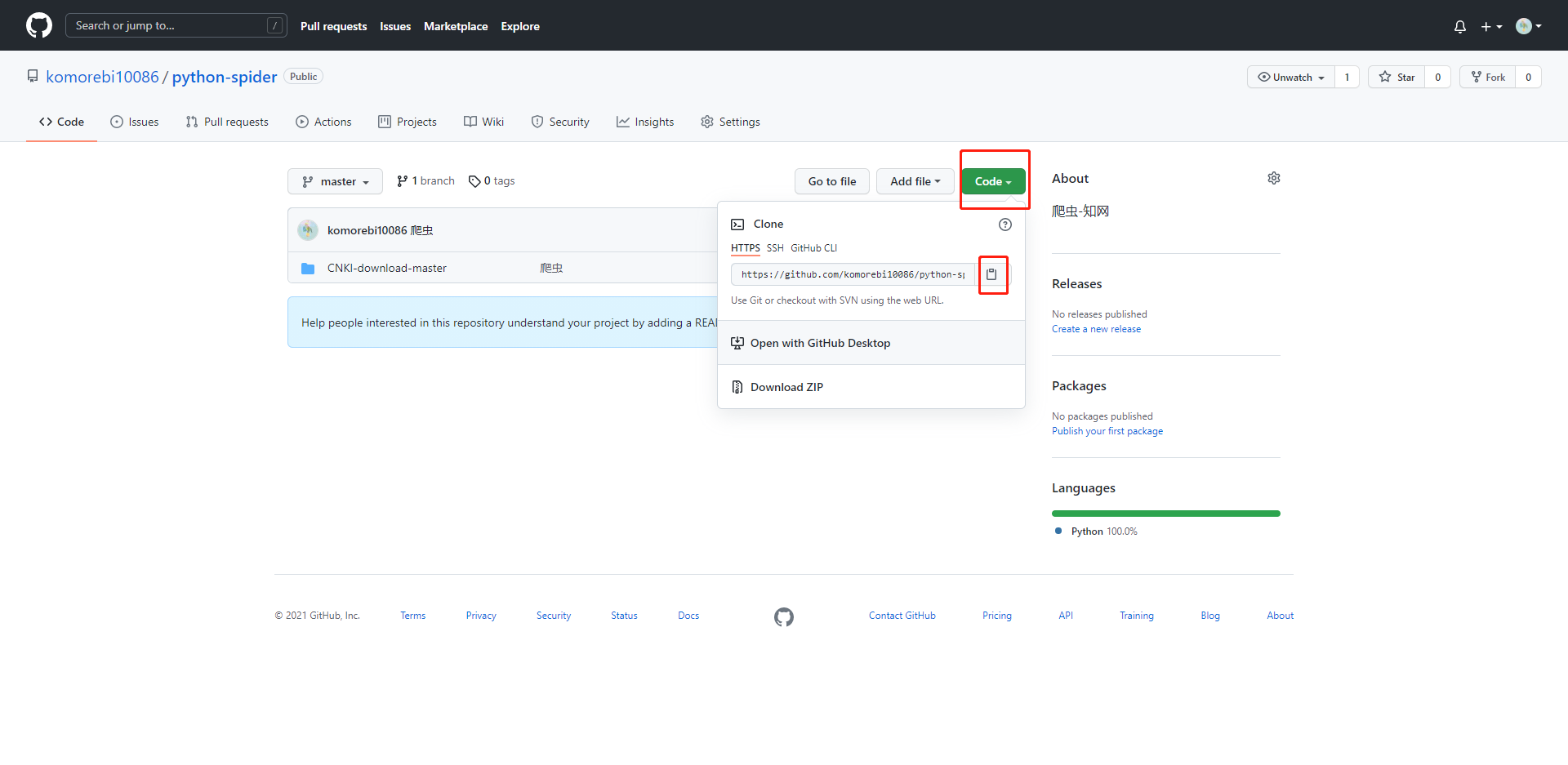Open the CNKI-download-master folder
The width and height of the screenshot is (1568, 765).
pos(387,268)
